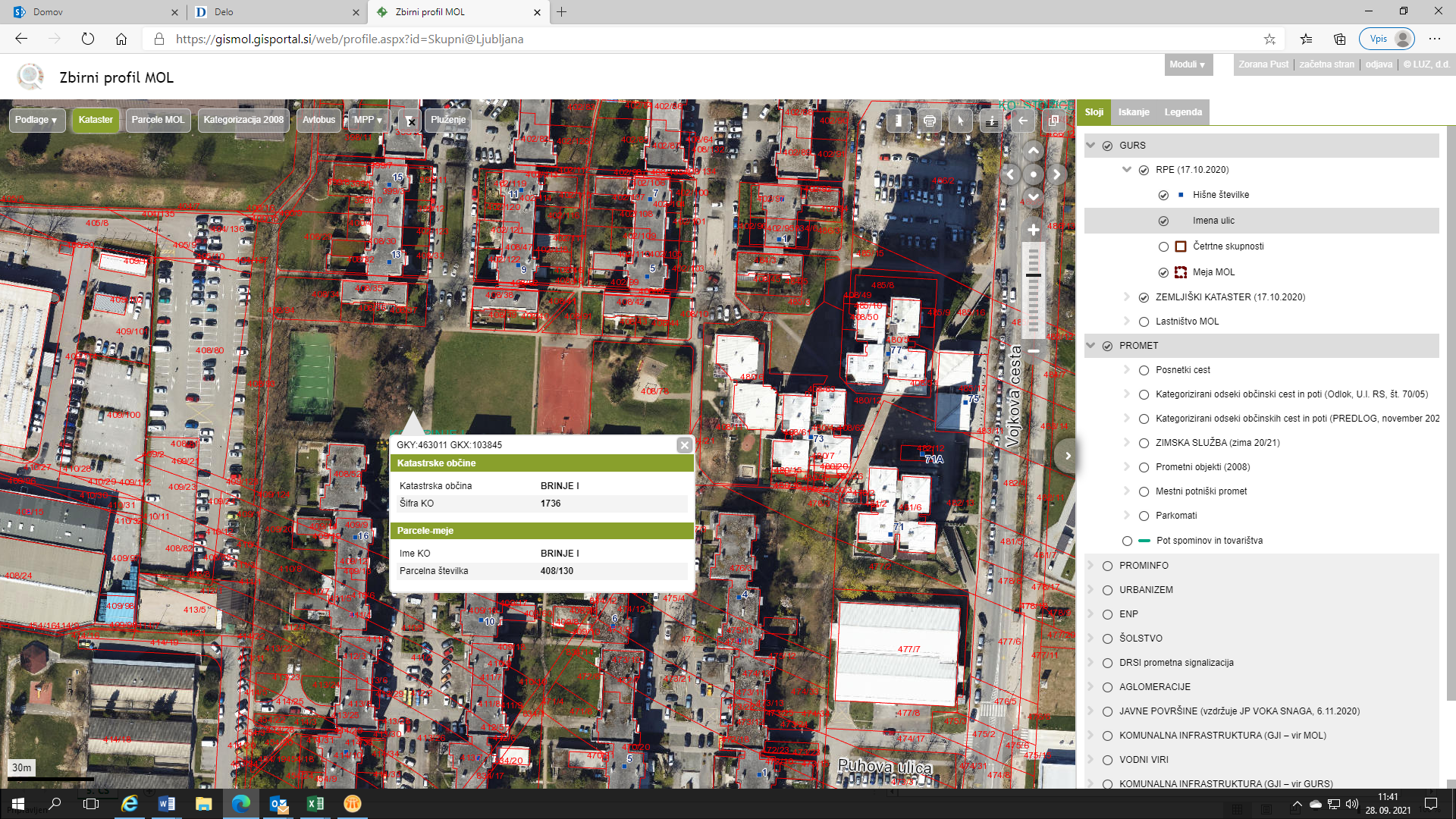Click the map zoom level slider

1033,292
